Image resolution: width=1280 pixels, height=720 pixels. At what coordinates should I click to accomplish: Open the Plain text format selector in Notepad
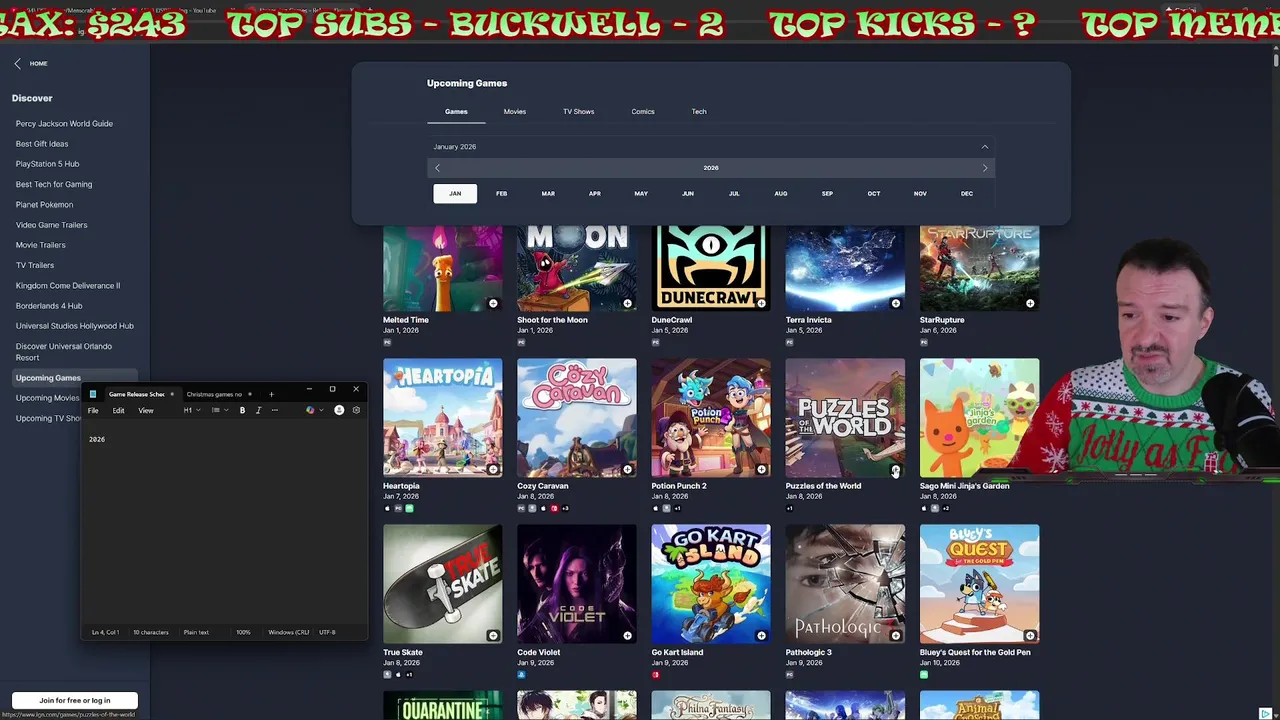(x=196, y=632)
